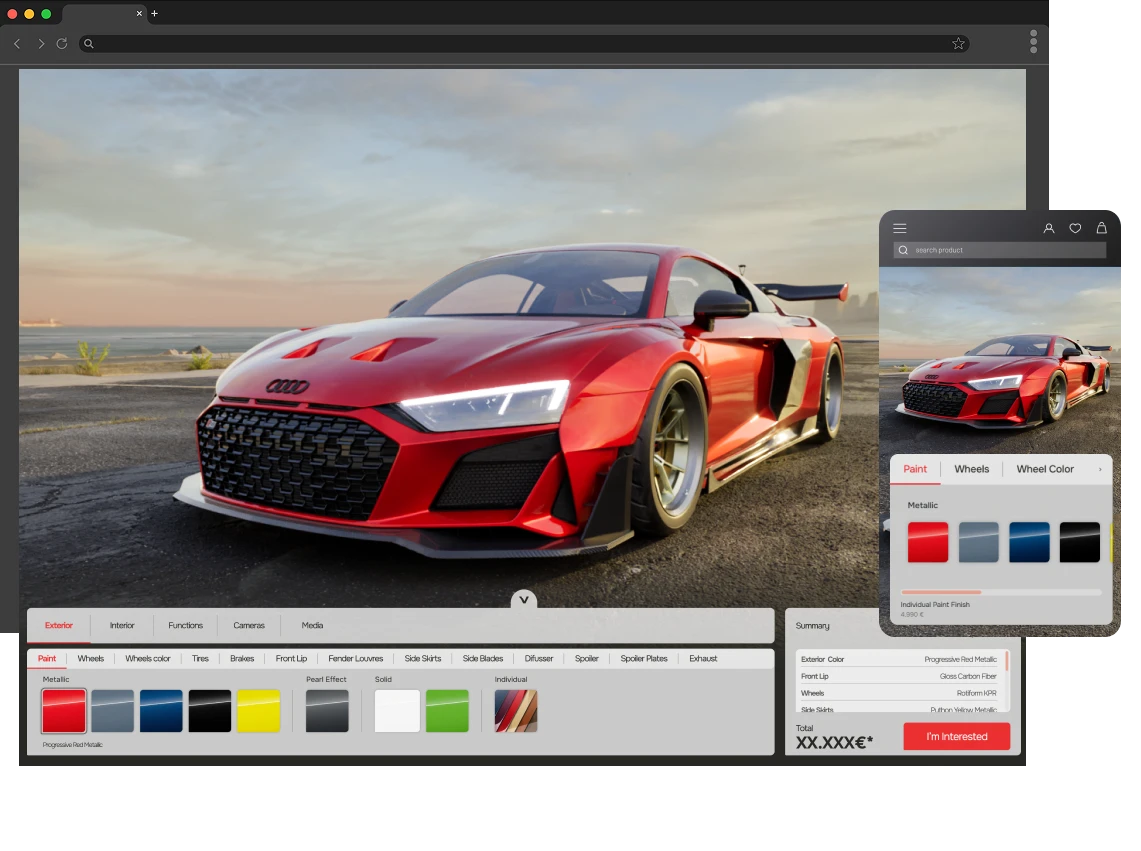The height and width of the screenshot is (851, 1141).
Task: Switch to the Interior tab
Action: coord(122,625)
